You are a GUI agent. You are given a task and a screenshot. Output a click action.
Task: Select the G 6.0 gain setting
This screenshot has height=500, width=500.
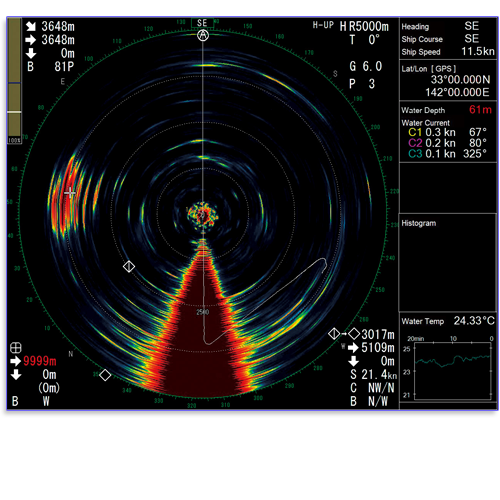tap(366, 66)
